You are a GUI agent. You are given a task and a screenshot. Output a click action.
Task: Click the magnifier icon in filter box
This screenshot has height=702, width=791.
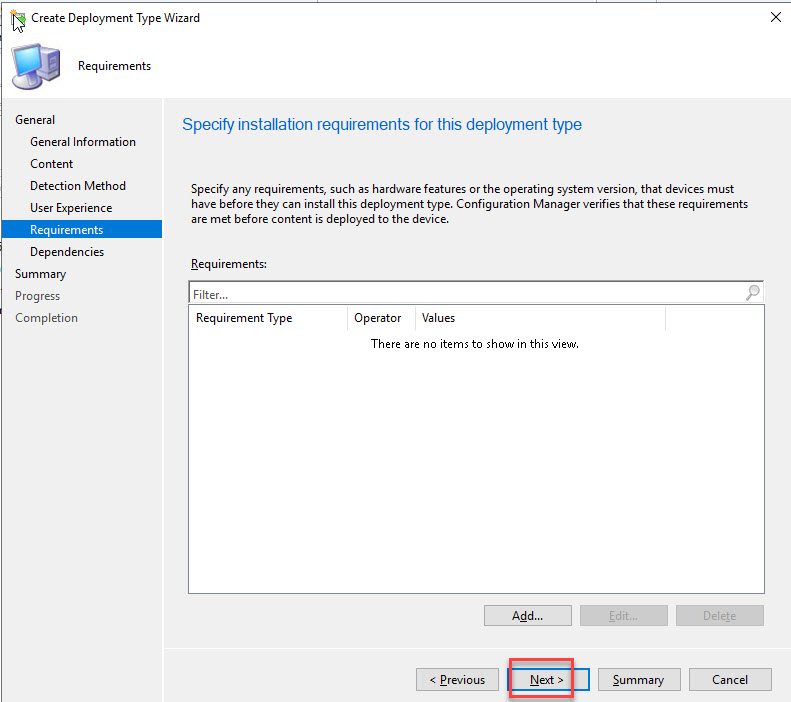[752, 293]
